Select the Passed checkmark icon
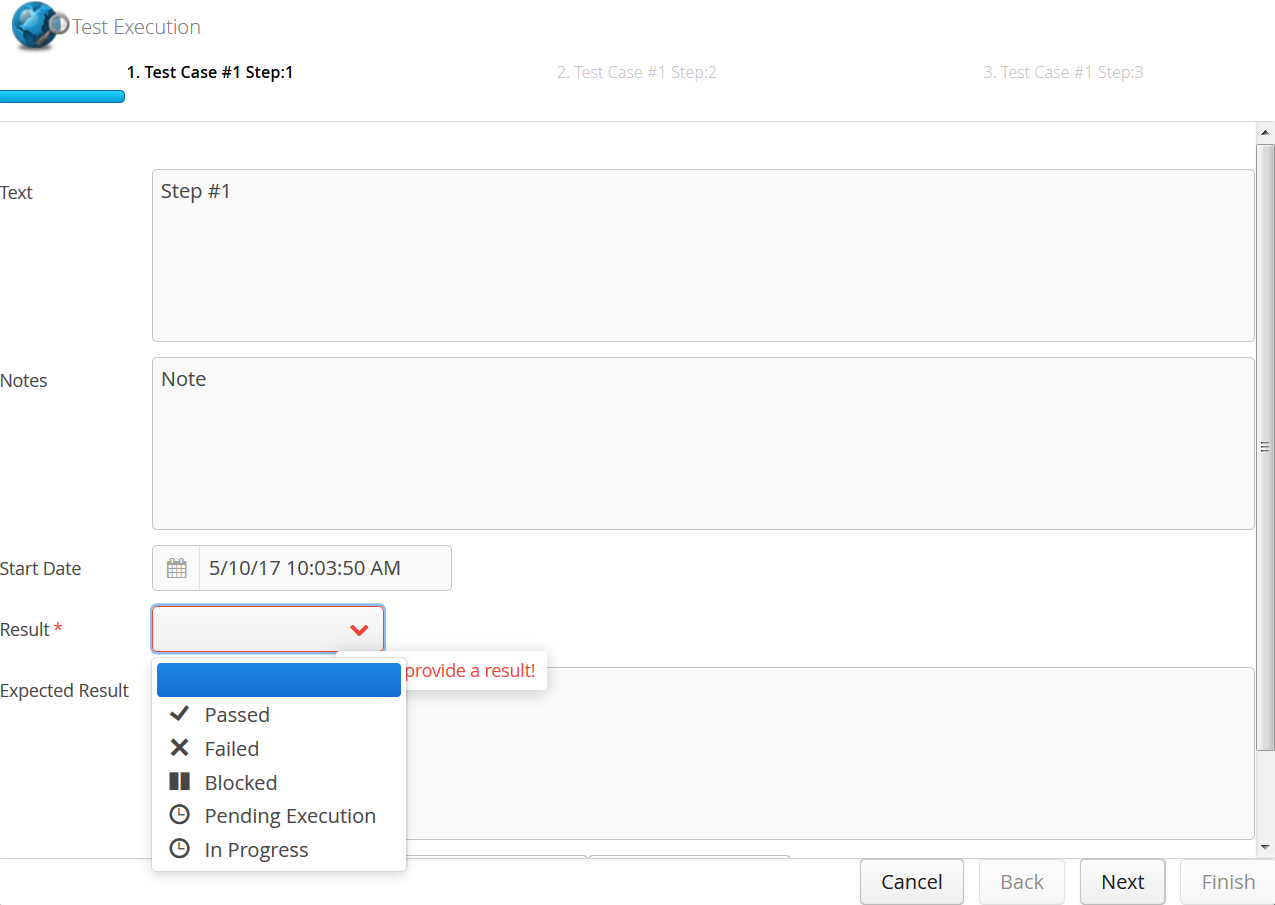Viewport: 1275px width, 905px height. pyautogui.click(x=179, y=714)
